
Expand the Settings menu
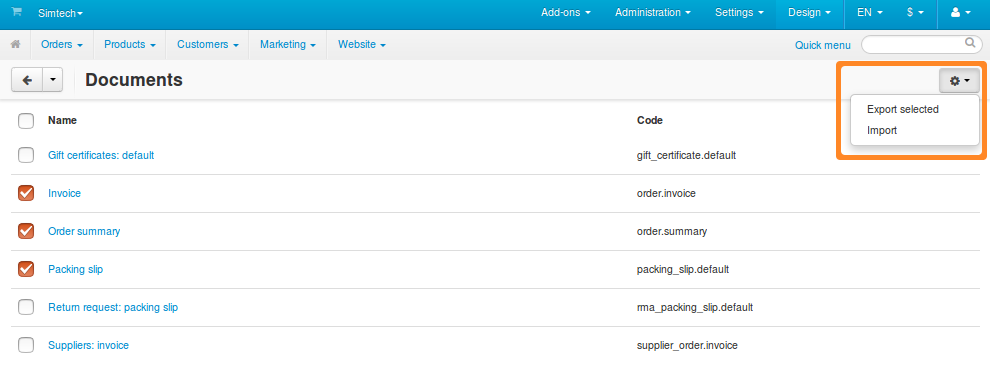pyautogui.click(x=739, y=13)
